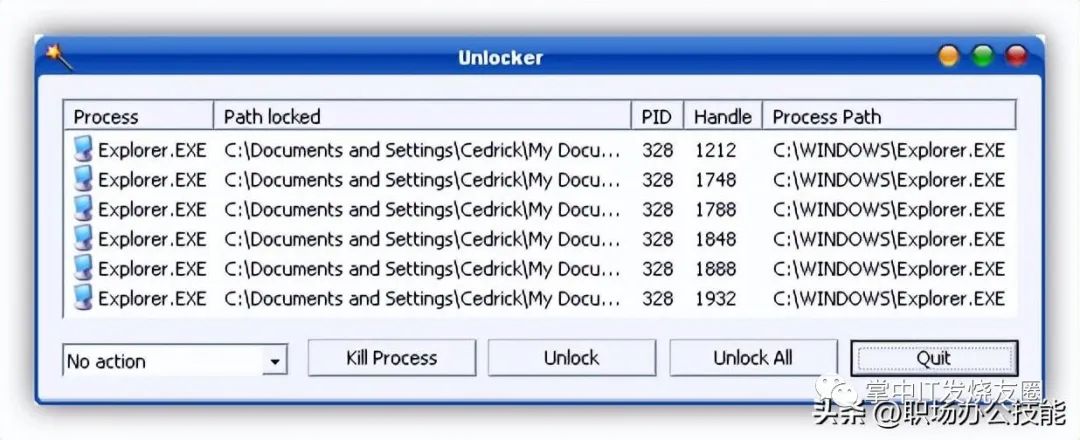Click the green maximize button
The height and width of the screenshot is (440, 1080).
point(983,56)
